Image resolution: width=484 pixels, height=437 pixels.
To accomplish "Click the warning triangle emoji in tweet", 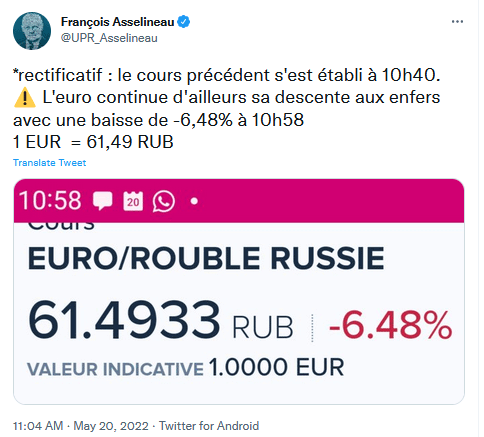I will tap(25, 98).
